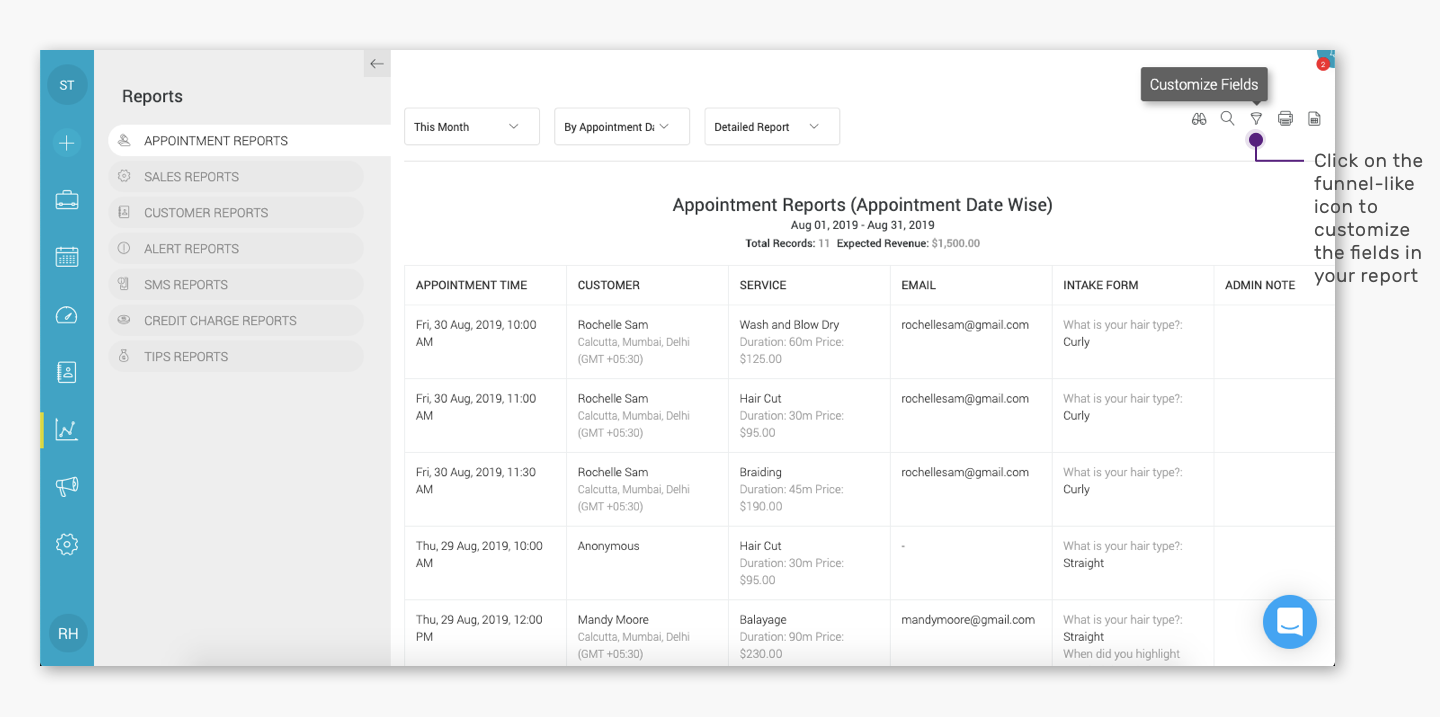
Task: Click the funnel icon to customize fields
Action: [1256, 119]
